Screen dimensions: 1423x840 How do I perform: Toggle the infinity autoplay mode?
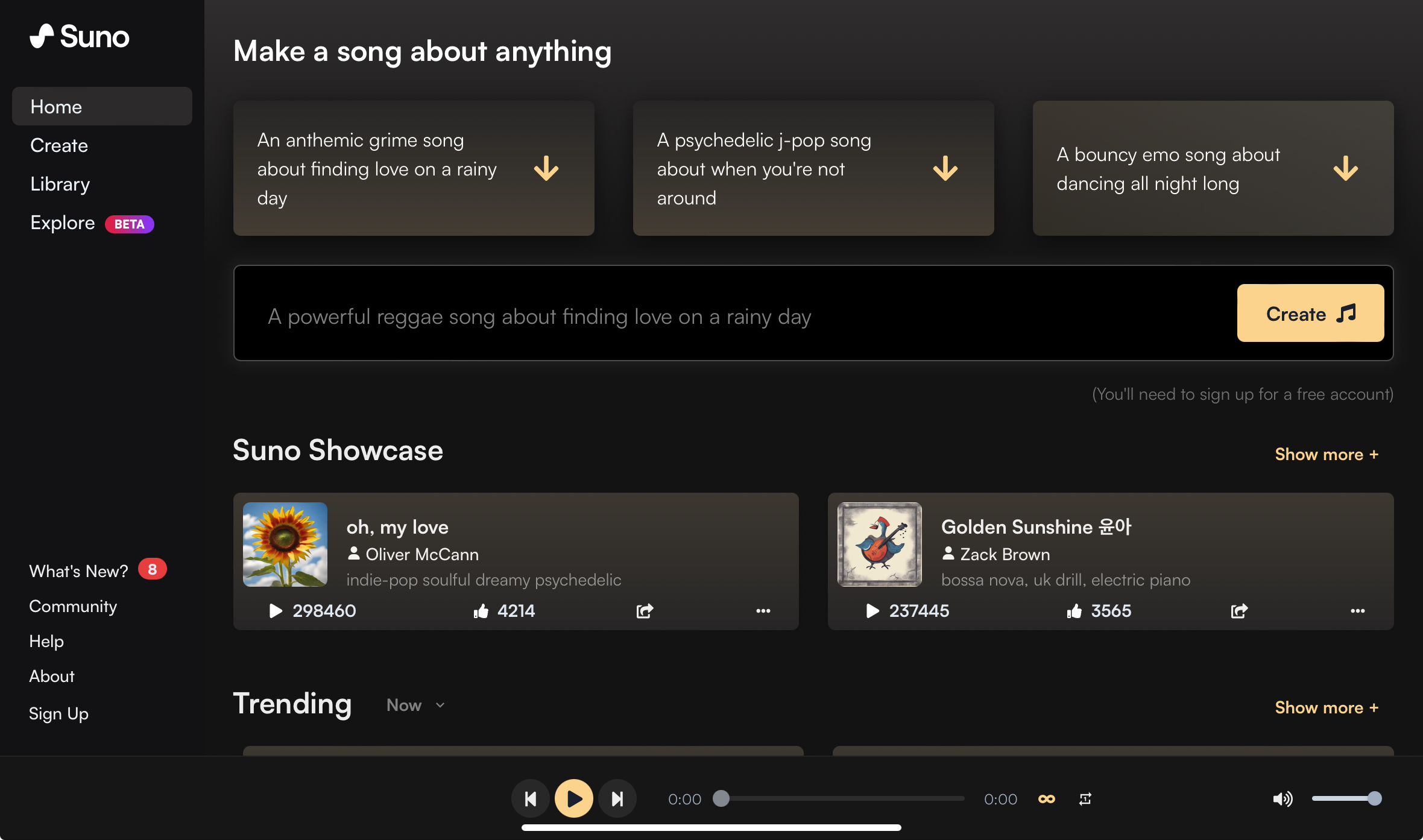(x=1047, y=799)
